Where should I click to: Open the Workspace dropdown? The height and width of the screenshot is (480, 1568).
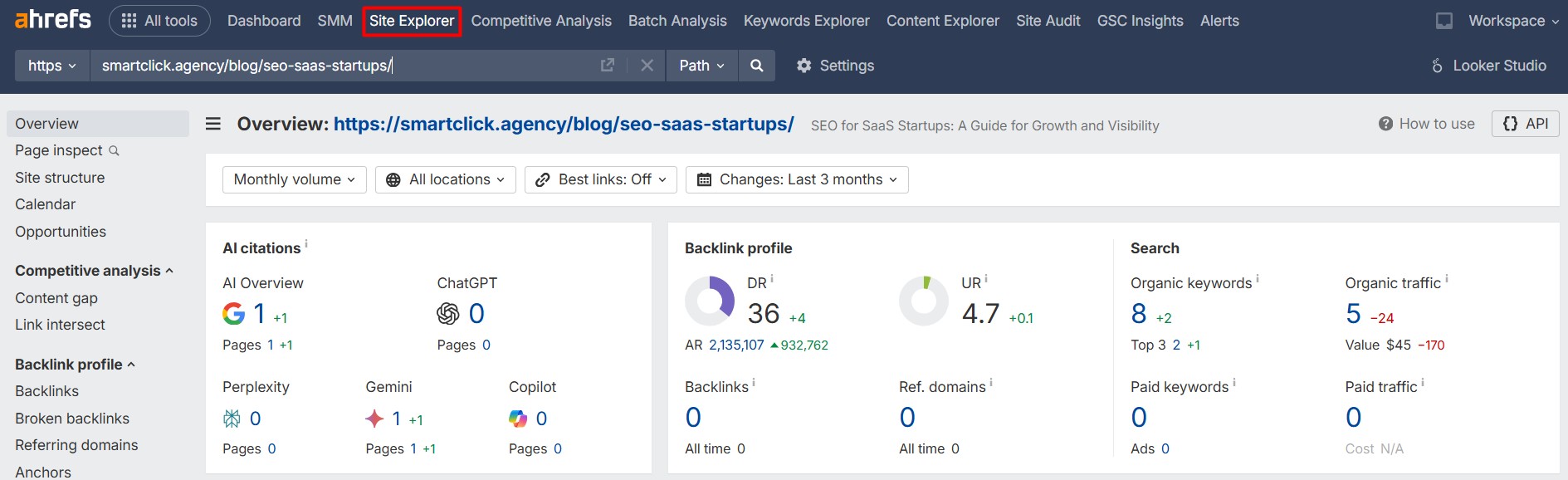tap(1513, 21)
